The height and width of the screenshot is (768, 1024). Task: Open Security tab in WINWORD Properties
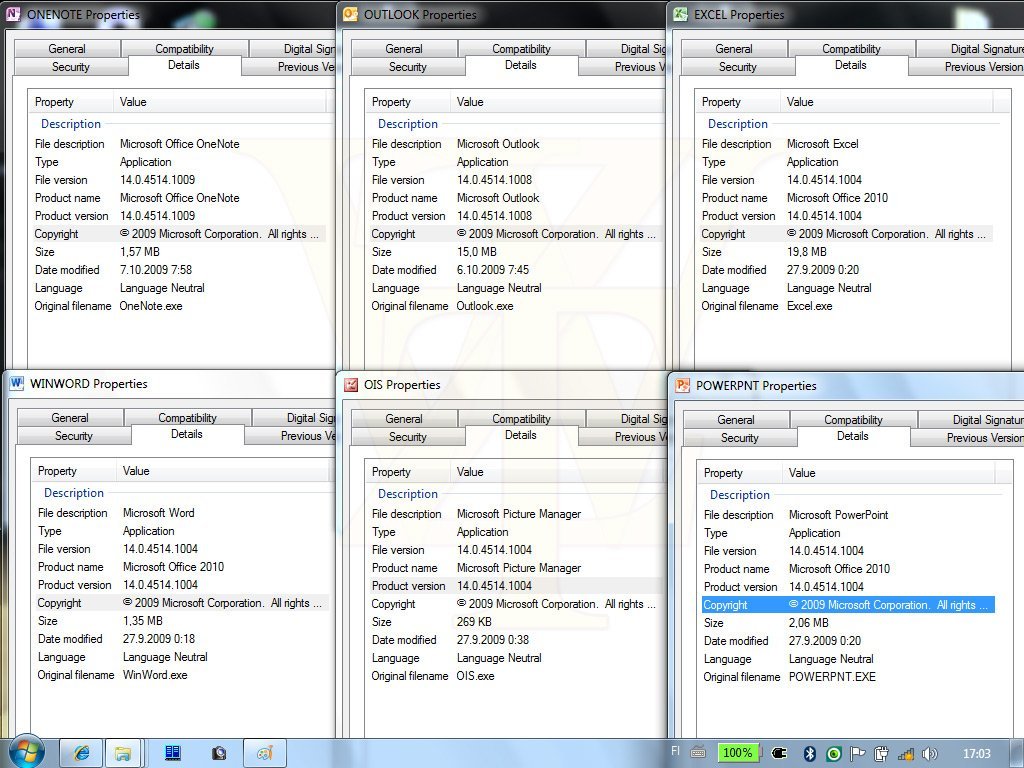tap(74, 436)
